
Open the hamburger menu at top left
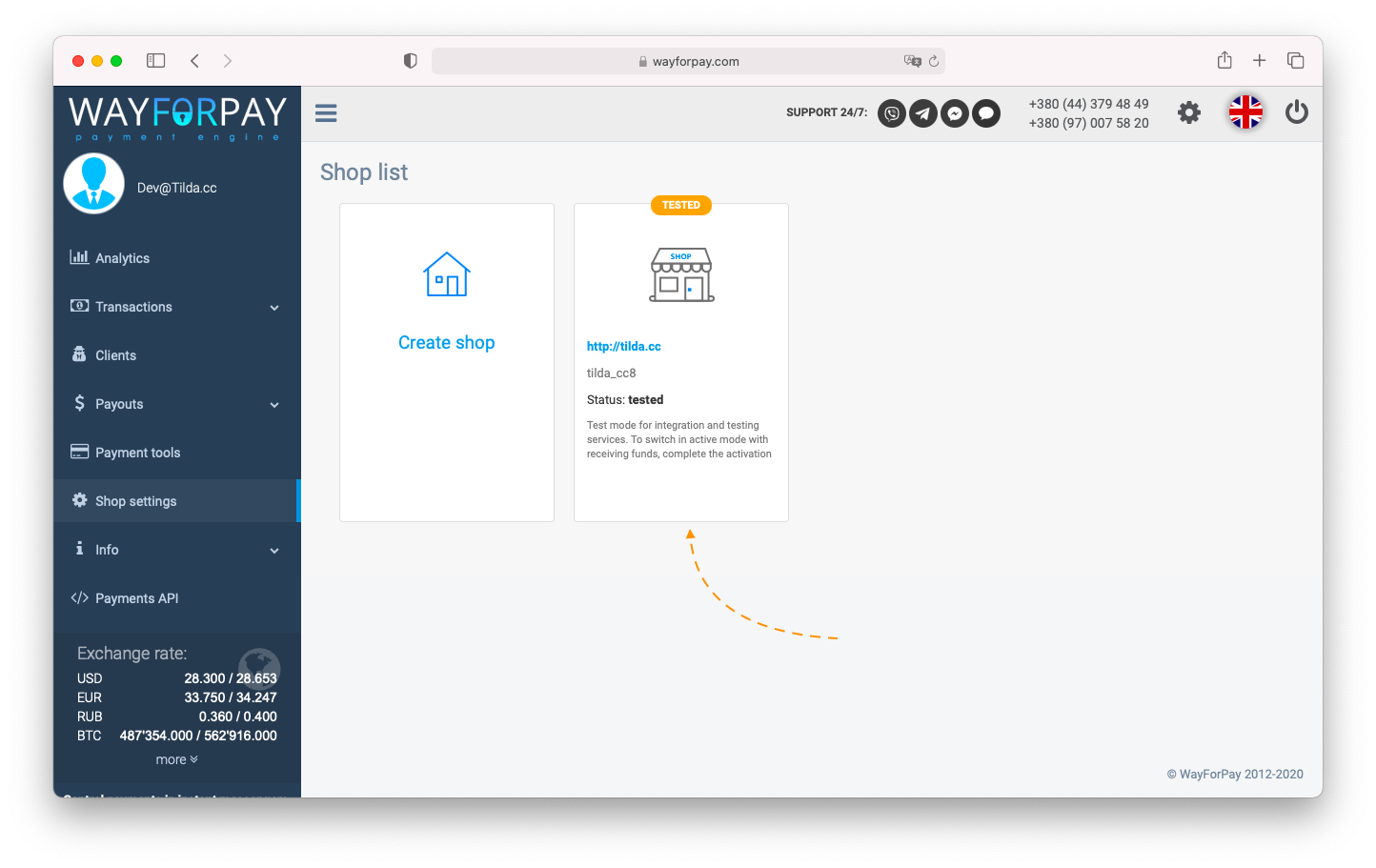326,112
